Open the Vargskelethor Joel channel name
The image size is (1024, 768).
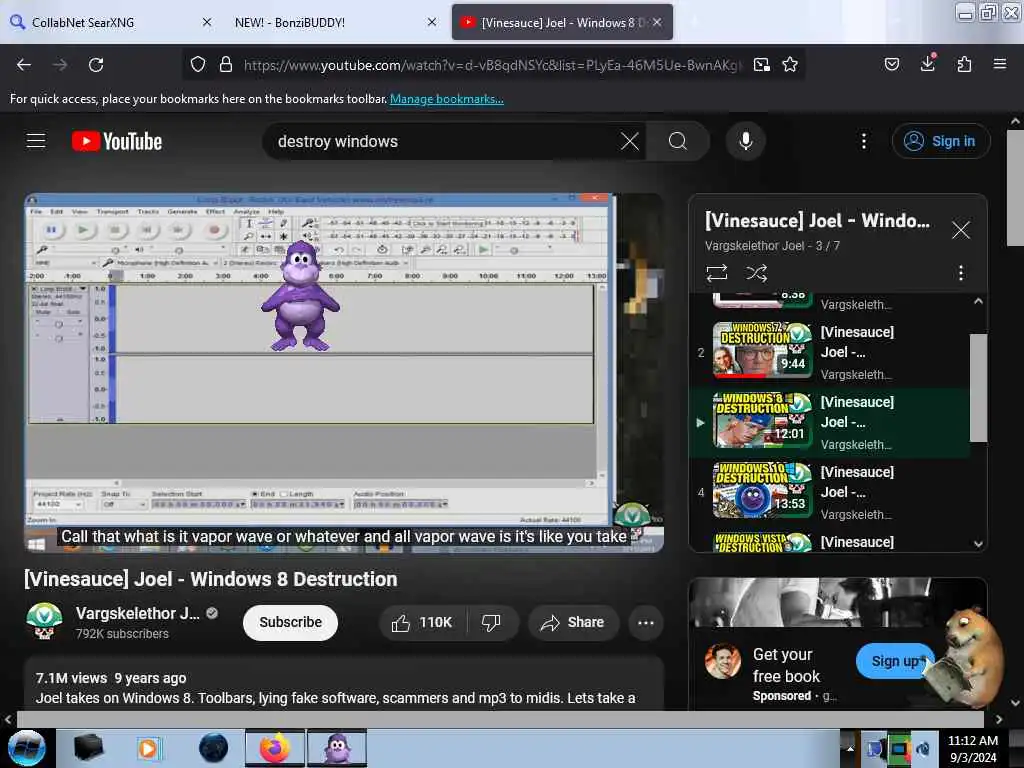[138, 613]
